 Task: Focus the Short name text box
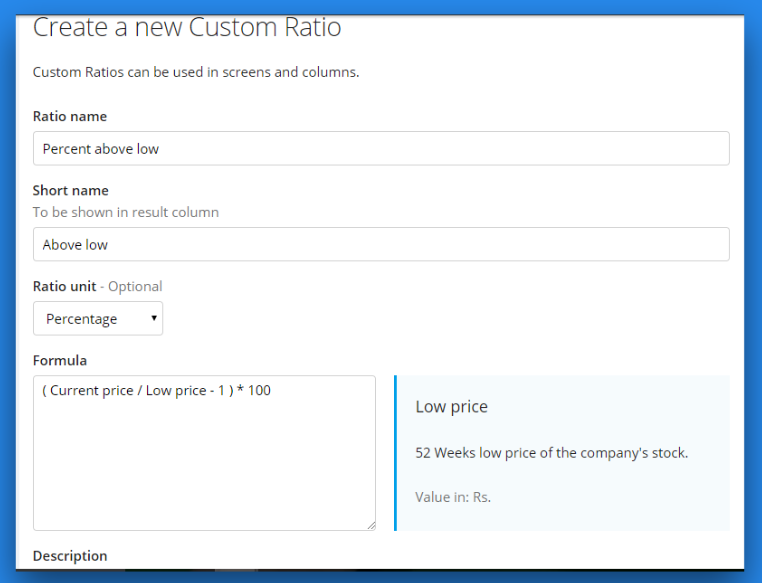pos(380,245)
